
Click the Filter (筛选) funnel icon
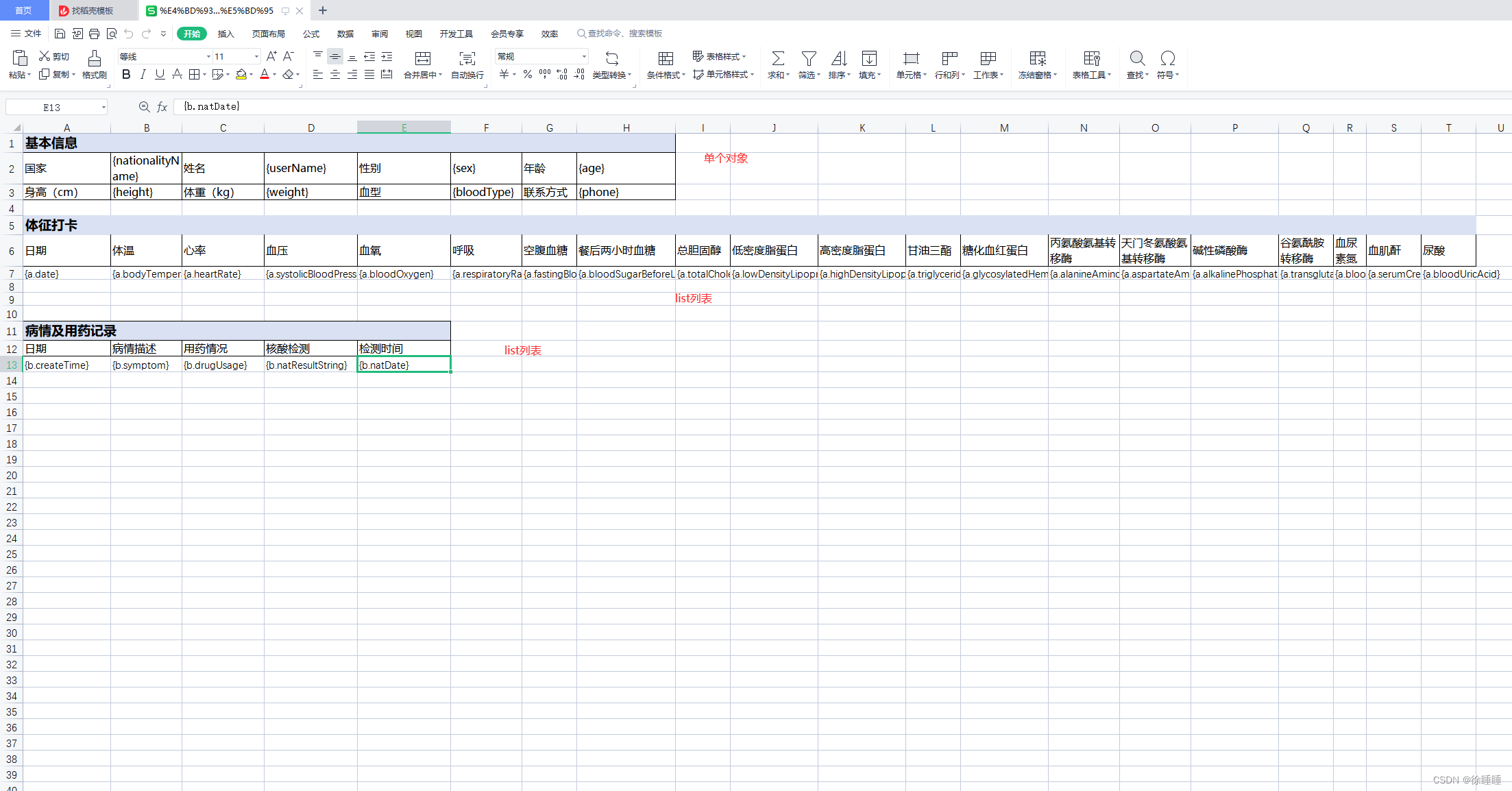coord(809,58)
